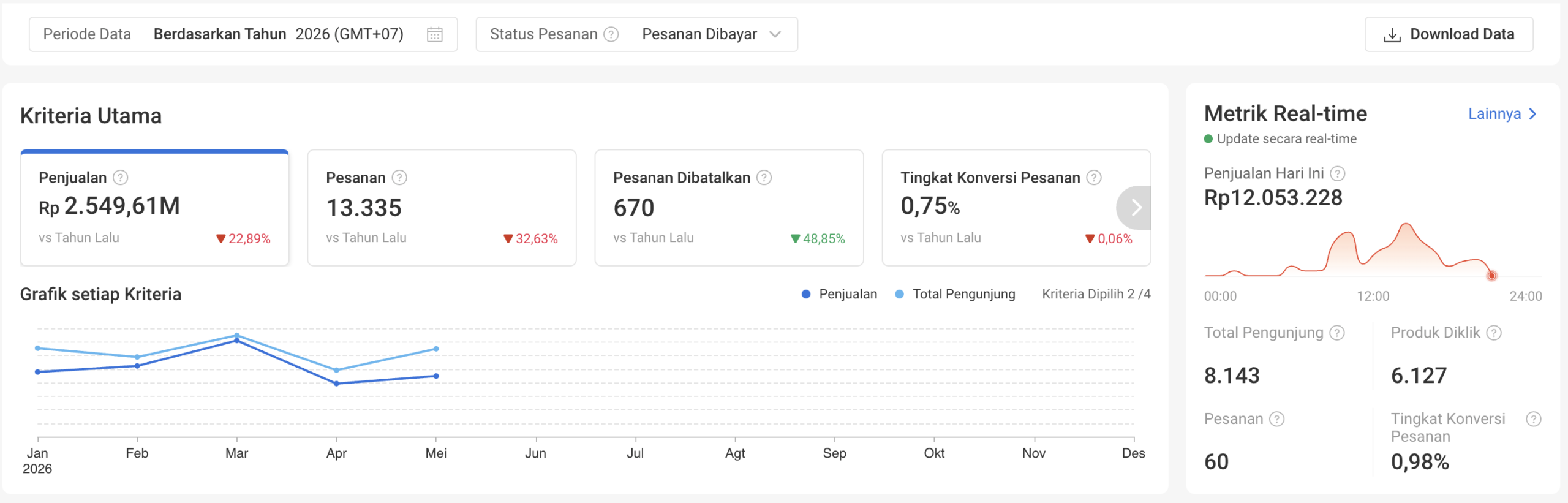1568x503 pixels.
Task: Click the red real-time sparkline endpoint marker
Action: [1492, 276]
